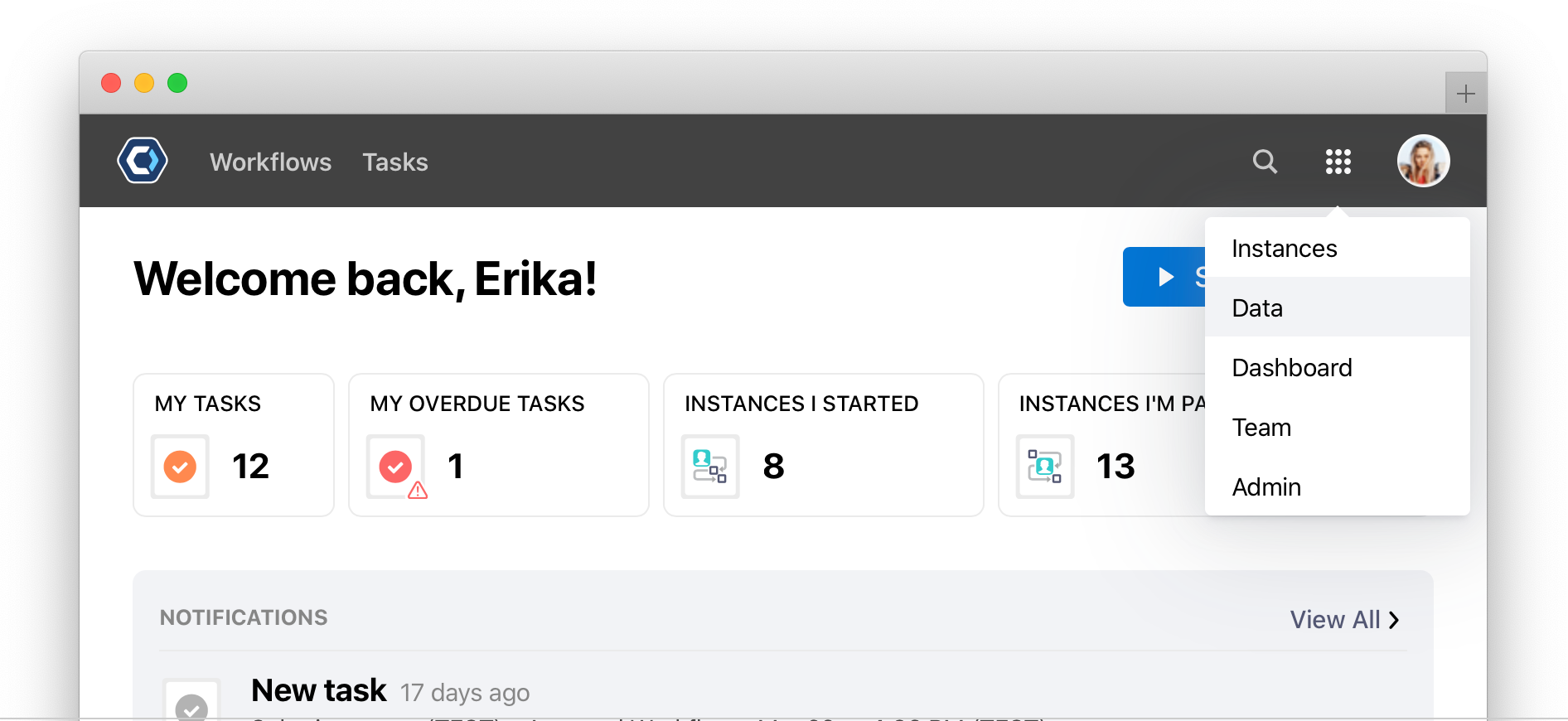
Task: Click the red overdue tasks icon
Action: point(397,467)
